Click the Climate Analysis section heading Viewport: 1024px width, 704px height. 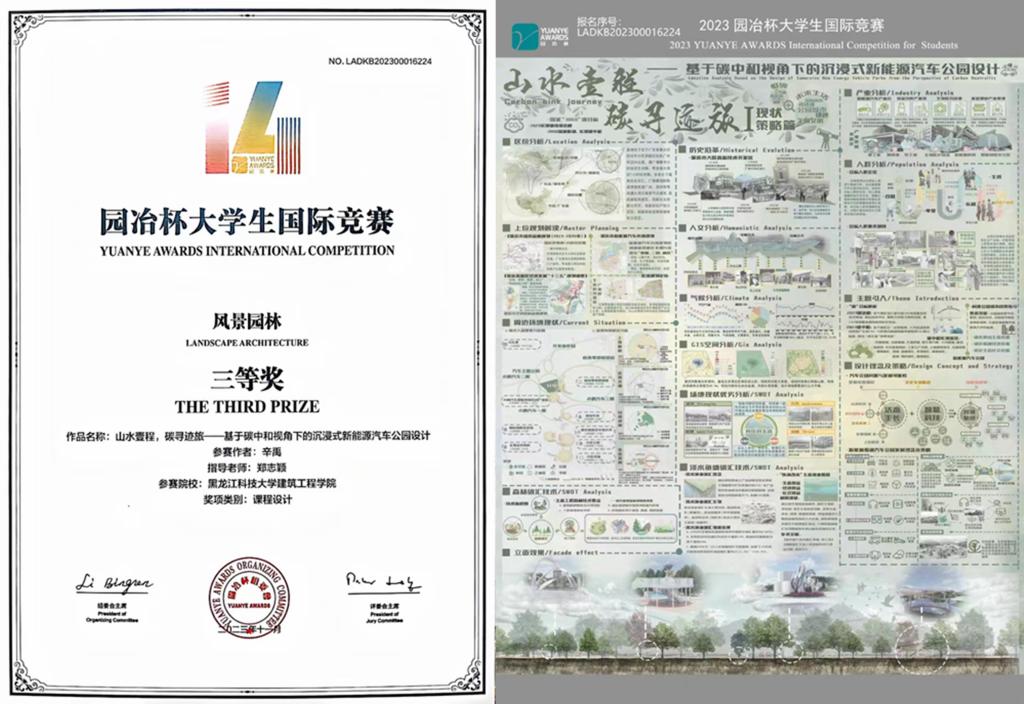[734, 298]
